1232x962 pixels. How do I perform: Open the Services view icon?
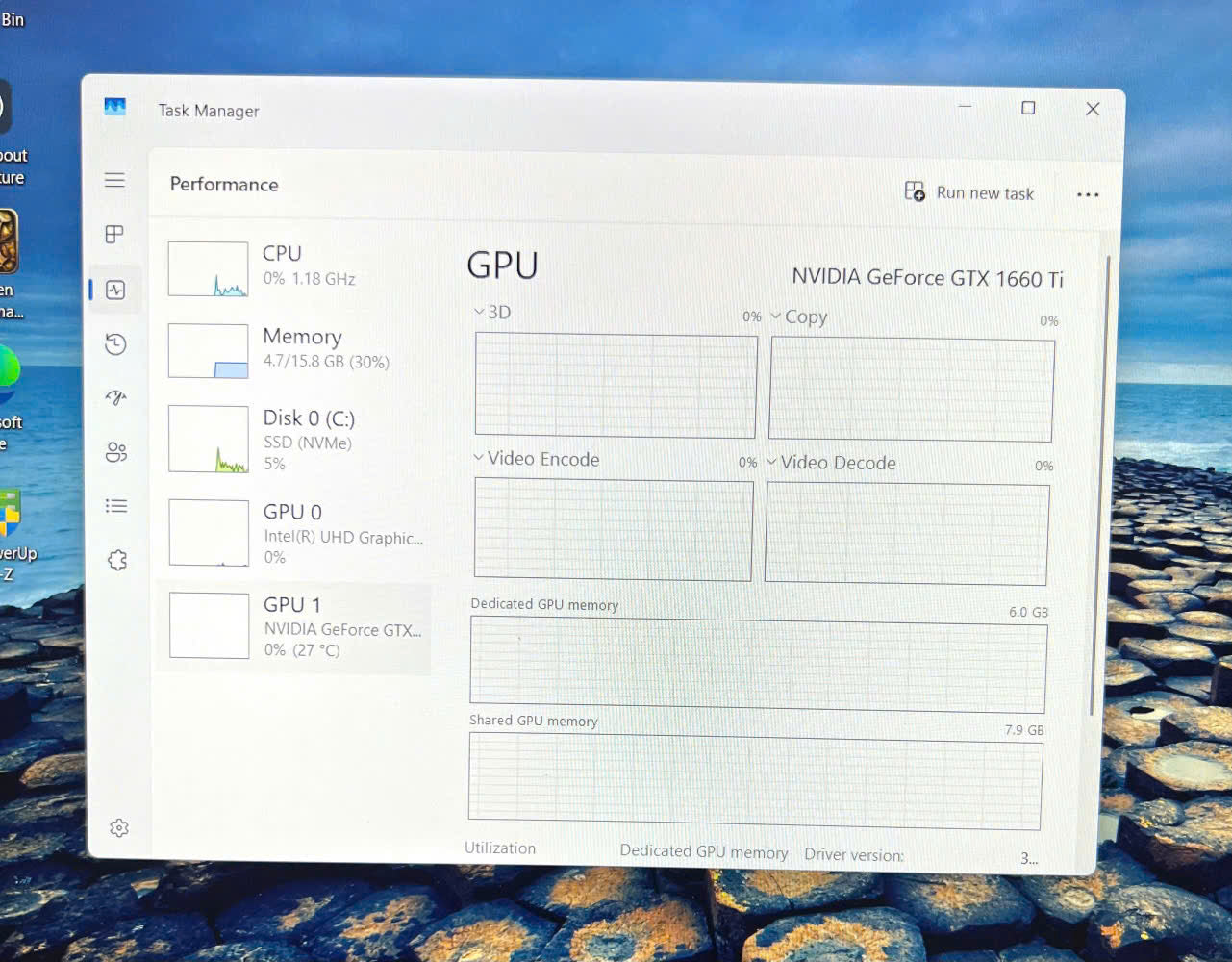coord(115,559)
